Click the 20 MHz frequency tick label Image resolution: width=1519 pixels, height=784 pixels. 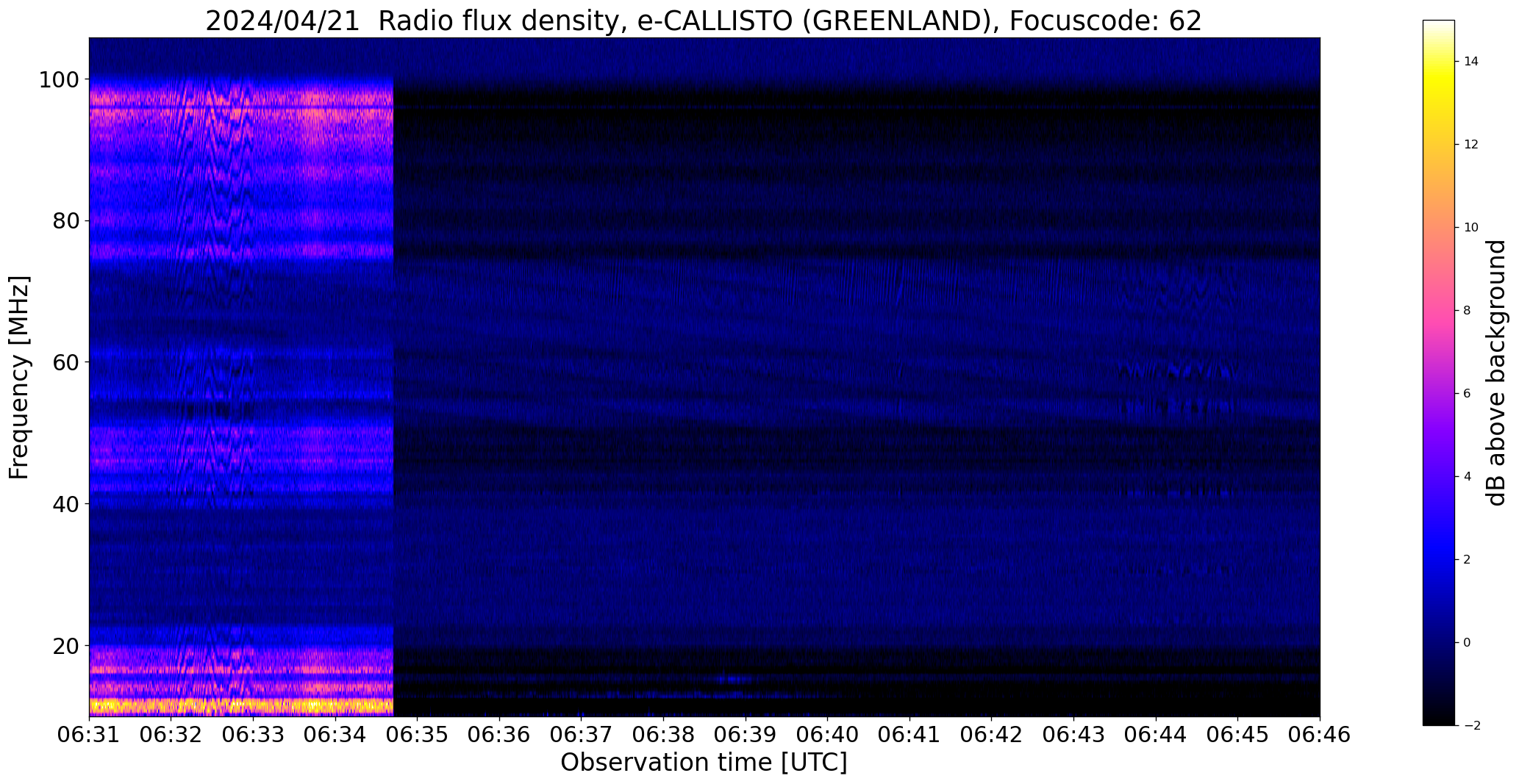tap(67, 646)
